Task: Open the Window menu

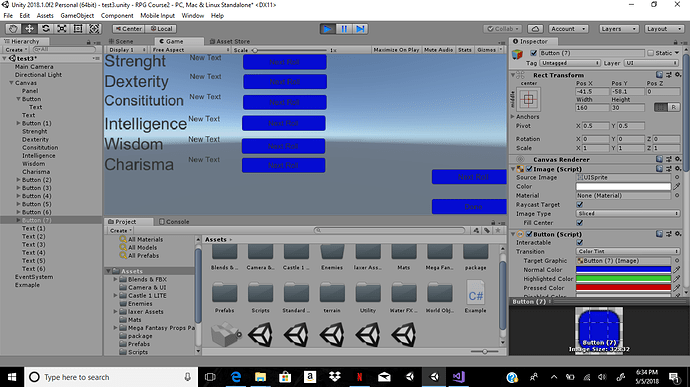Action: pyautogui.click(x=193, y=15)
